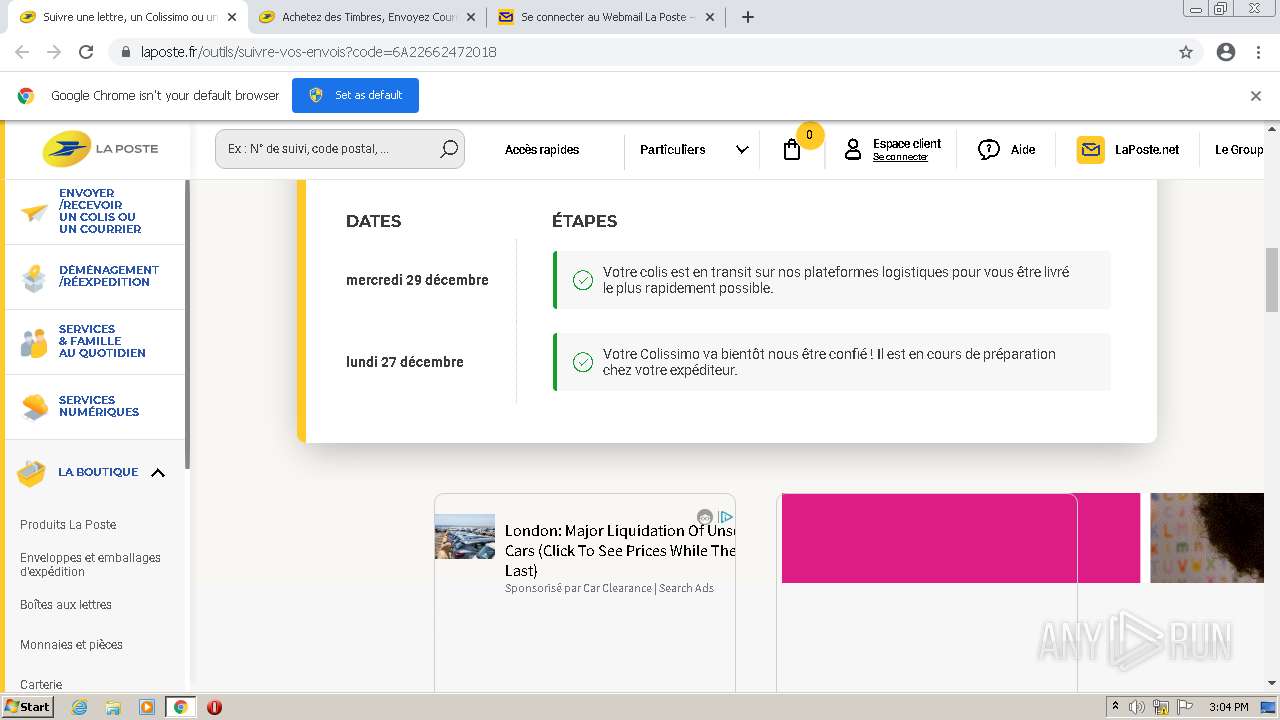Click Chrome back arrow button
The width and height of the screenshot is (1280, 720).
point(22,52)
